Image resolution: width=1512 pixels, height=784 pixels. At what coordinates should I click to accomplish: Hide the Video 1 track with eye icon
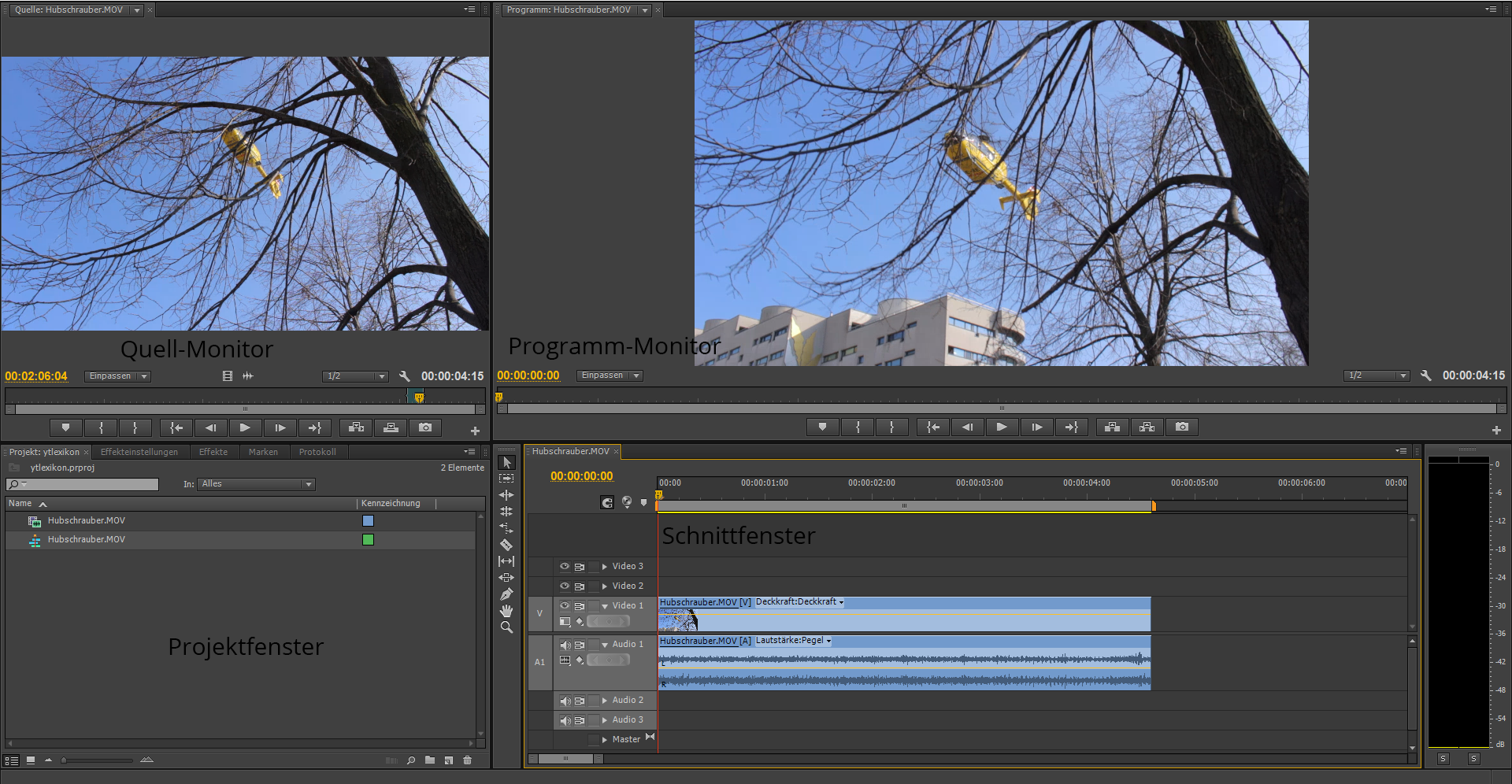click(564, 605)
